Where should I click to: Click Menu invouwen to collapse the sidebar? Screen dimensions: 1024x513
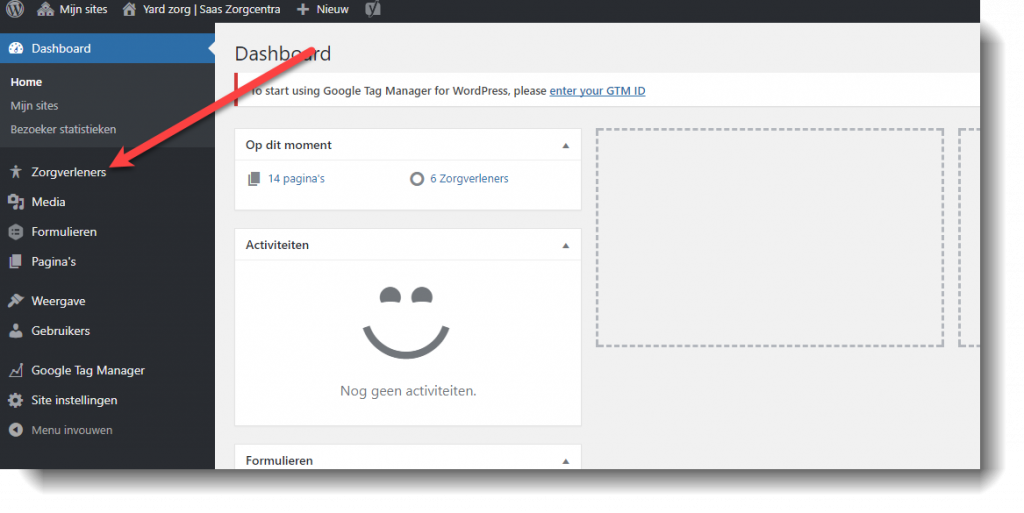tap(72, 430)
